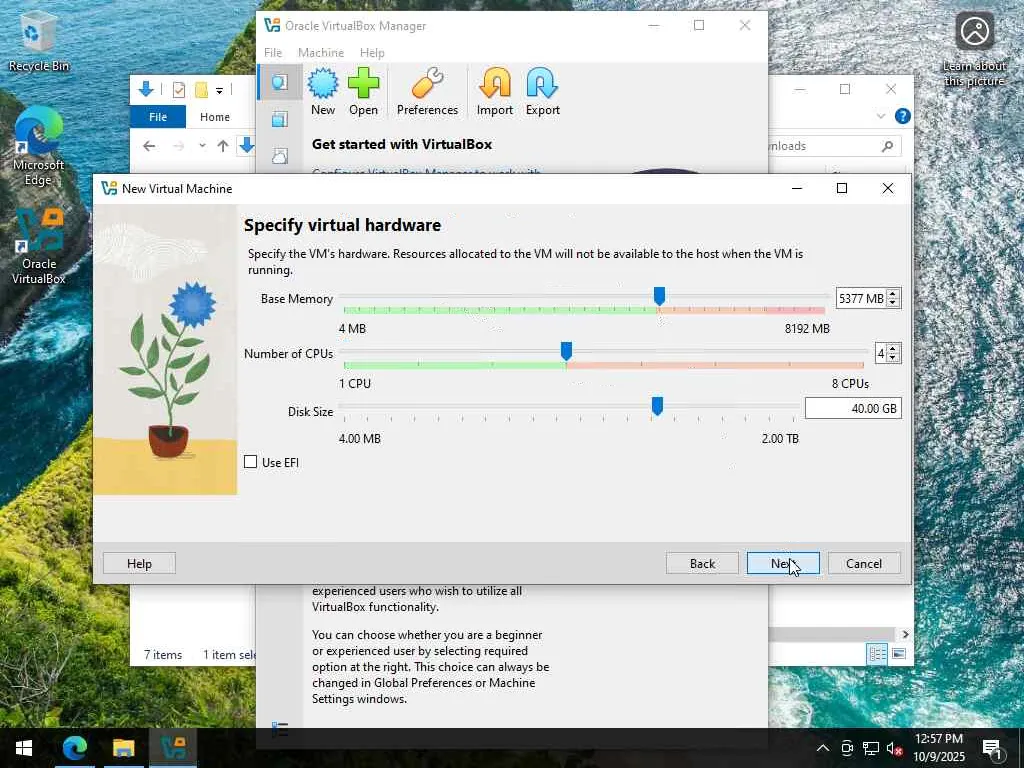Click the Import appliance icon
The height and width of the screenshot is (768, 1024).
click(494, 92)
